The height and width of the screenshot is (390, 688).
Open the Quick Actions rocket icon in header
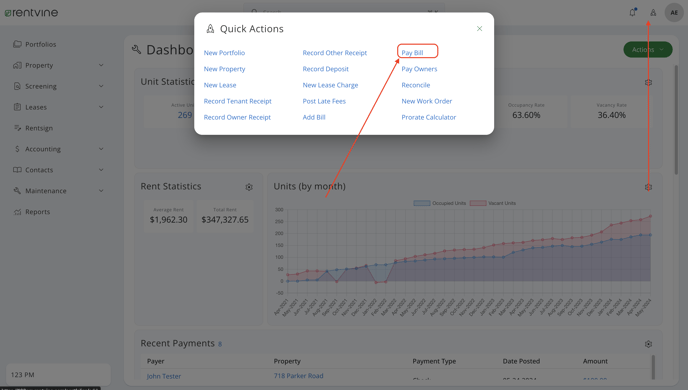(653, 13)
